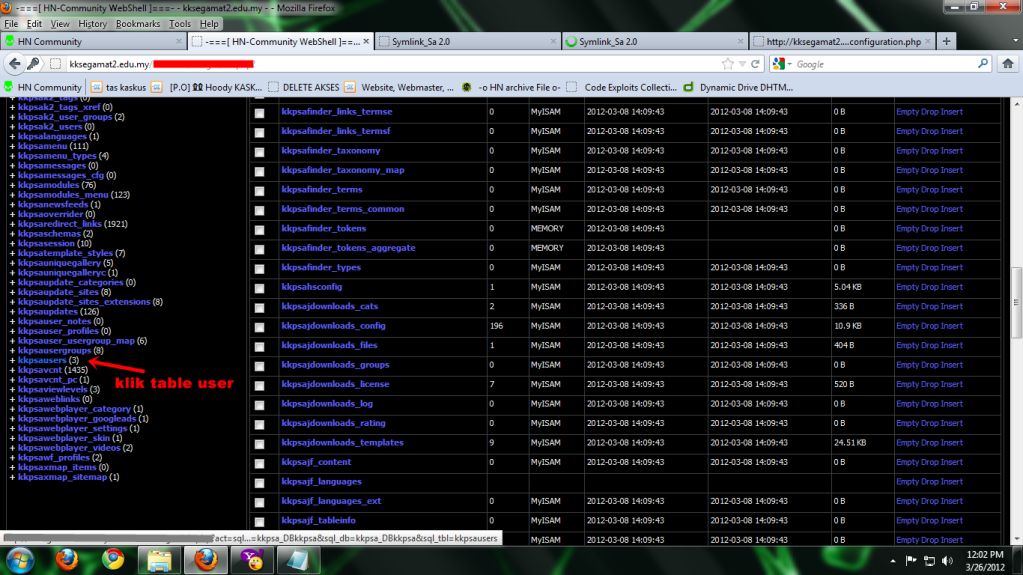
Task: Expand the kkpsamodules_menu tree node
Action: 12,195
